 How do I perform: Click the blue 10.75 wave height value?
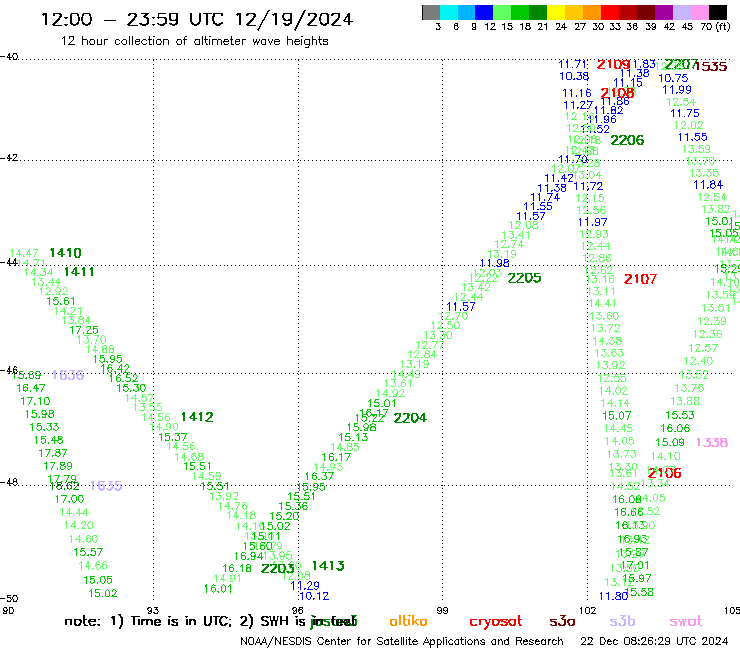click(673, 78)
